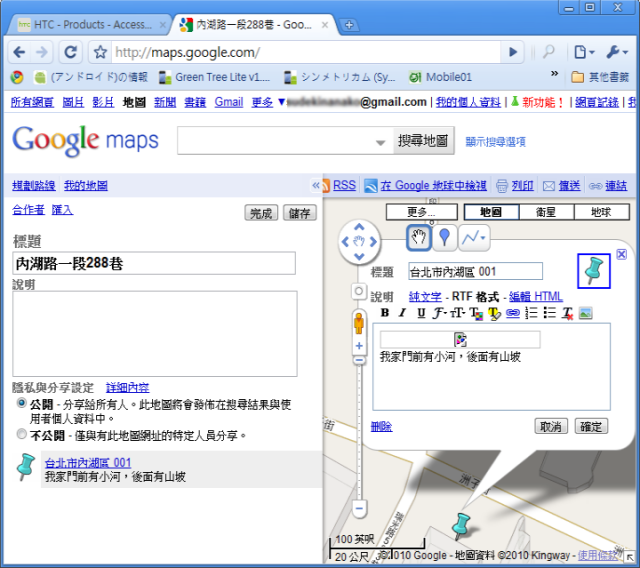Select the add placemark tool
This screenshot has width=640, height=568.
(x=444, y=237)
